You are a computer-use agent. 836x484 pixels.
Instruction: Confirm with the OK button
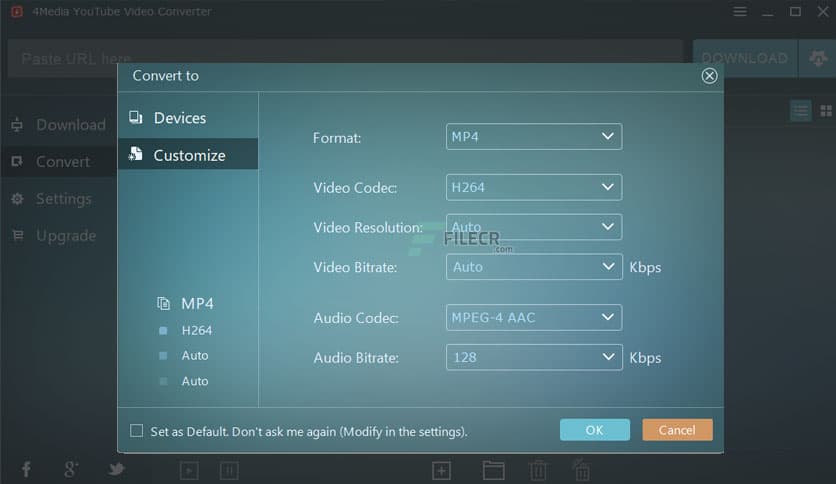tap(594, 430)
